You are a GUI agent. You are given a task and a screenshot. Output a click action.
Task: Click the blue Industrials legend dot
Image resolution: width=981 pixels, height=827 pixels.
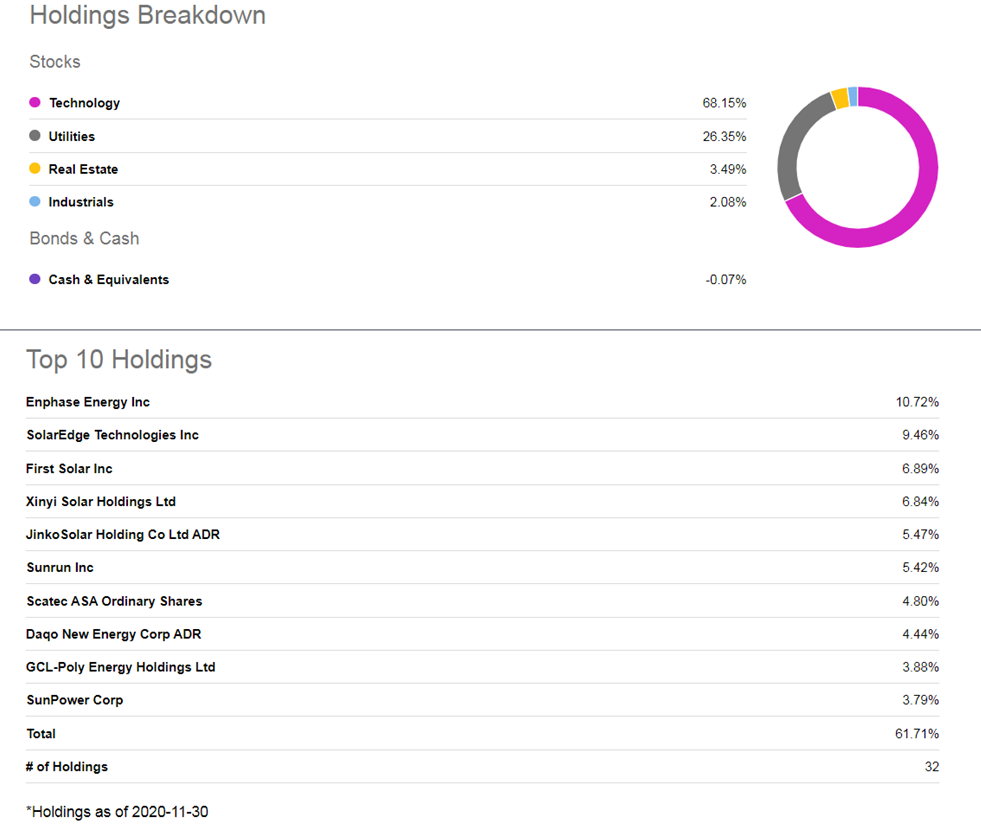35,202
